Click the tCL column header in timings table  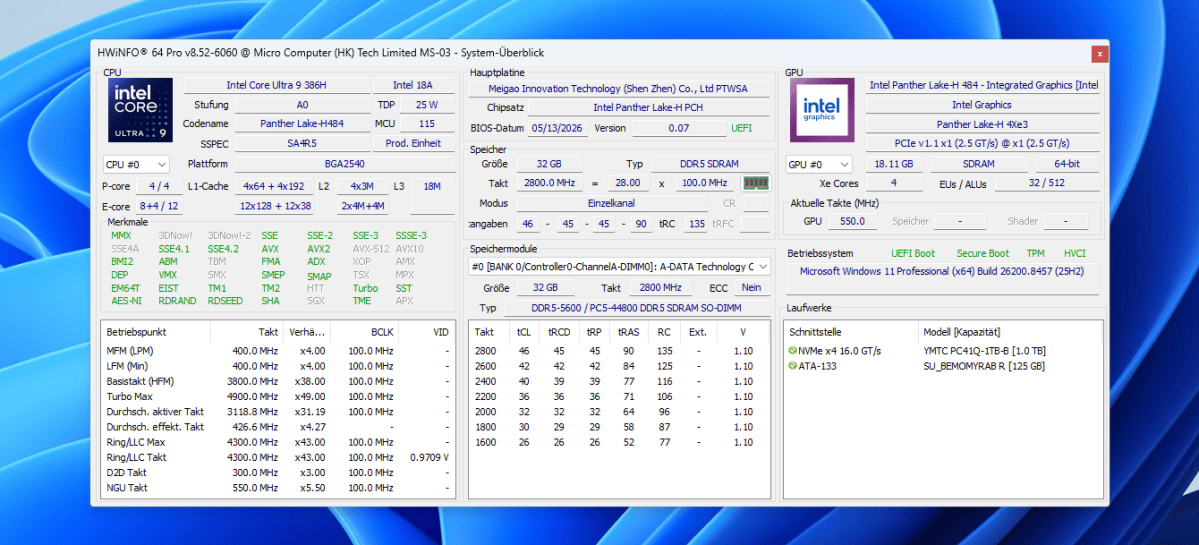[x=524, y=333]
